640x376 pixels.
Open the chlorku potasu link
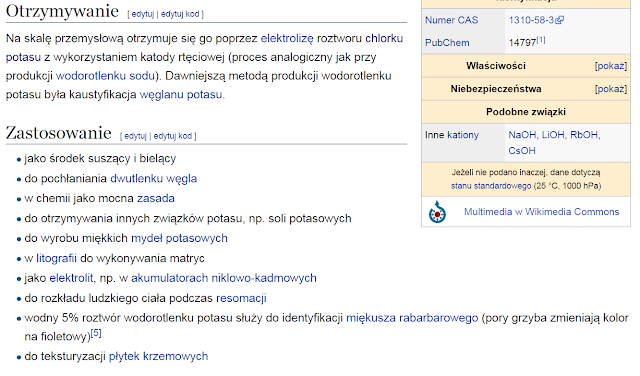coord(384,38)
